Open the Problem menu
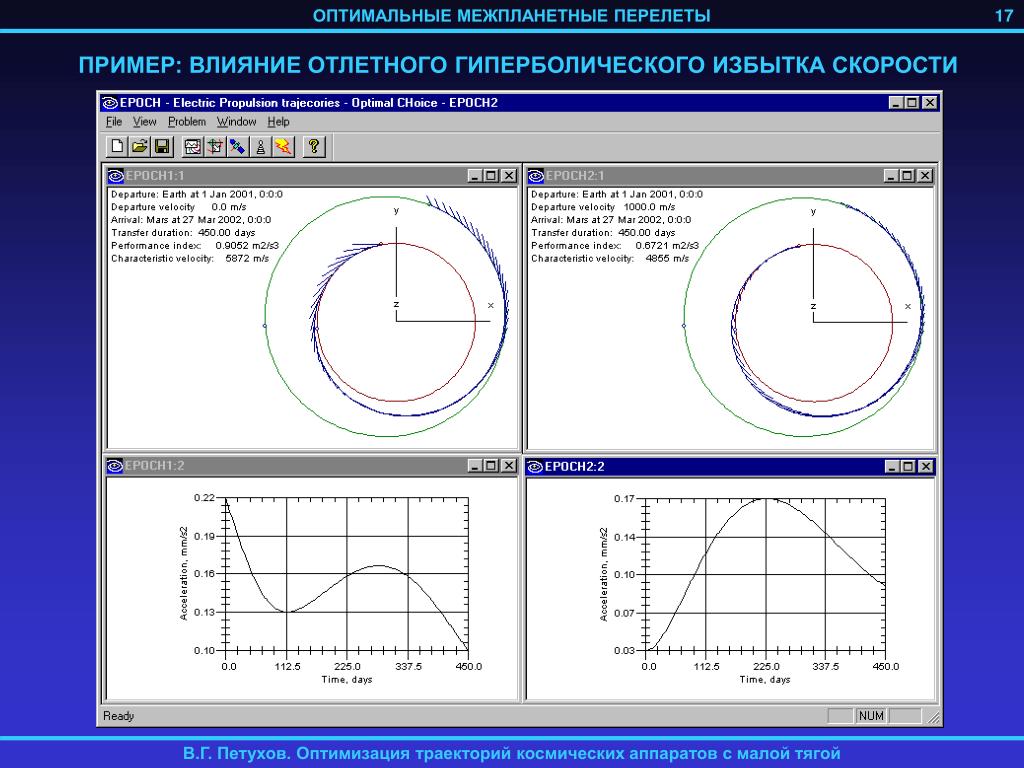 [187, 121]
